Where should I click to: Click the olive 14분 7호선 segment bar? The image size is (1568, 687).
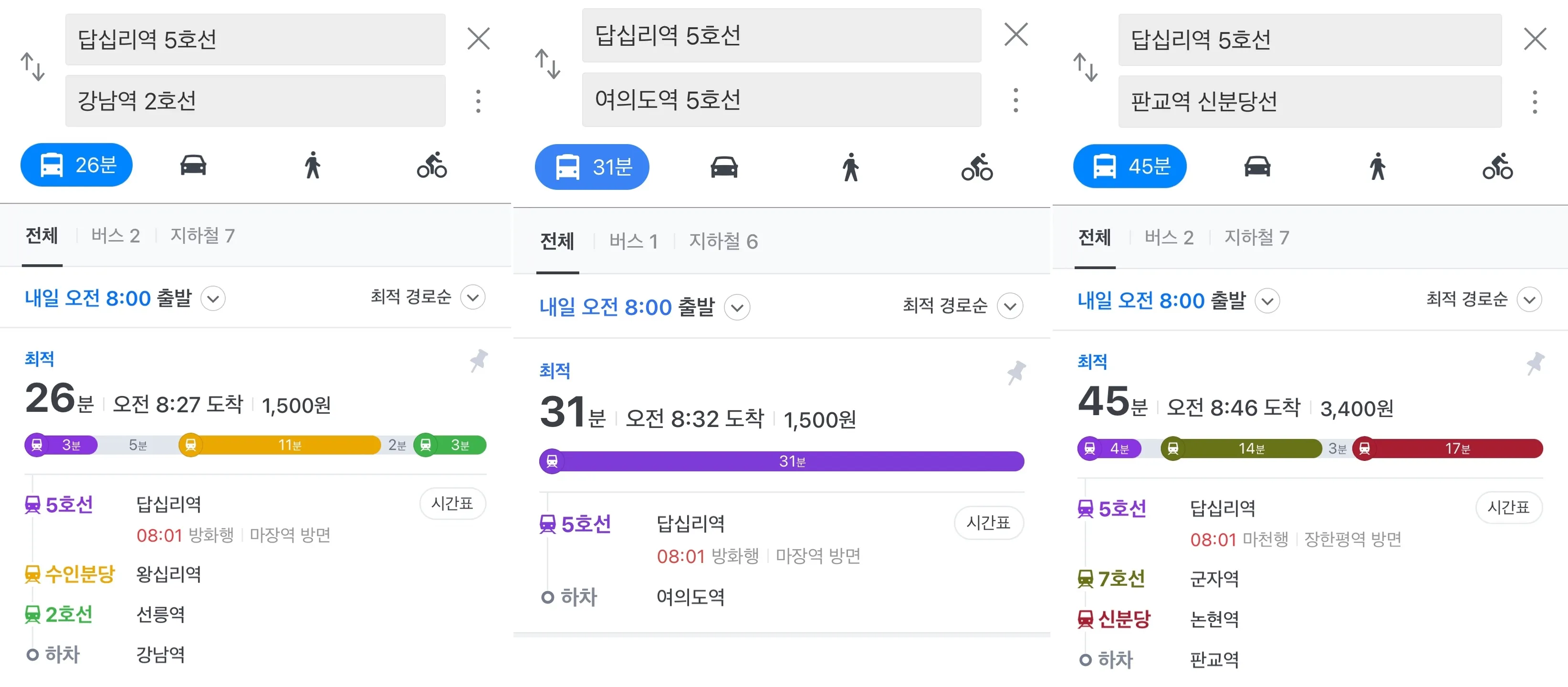(1241, 448)
